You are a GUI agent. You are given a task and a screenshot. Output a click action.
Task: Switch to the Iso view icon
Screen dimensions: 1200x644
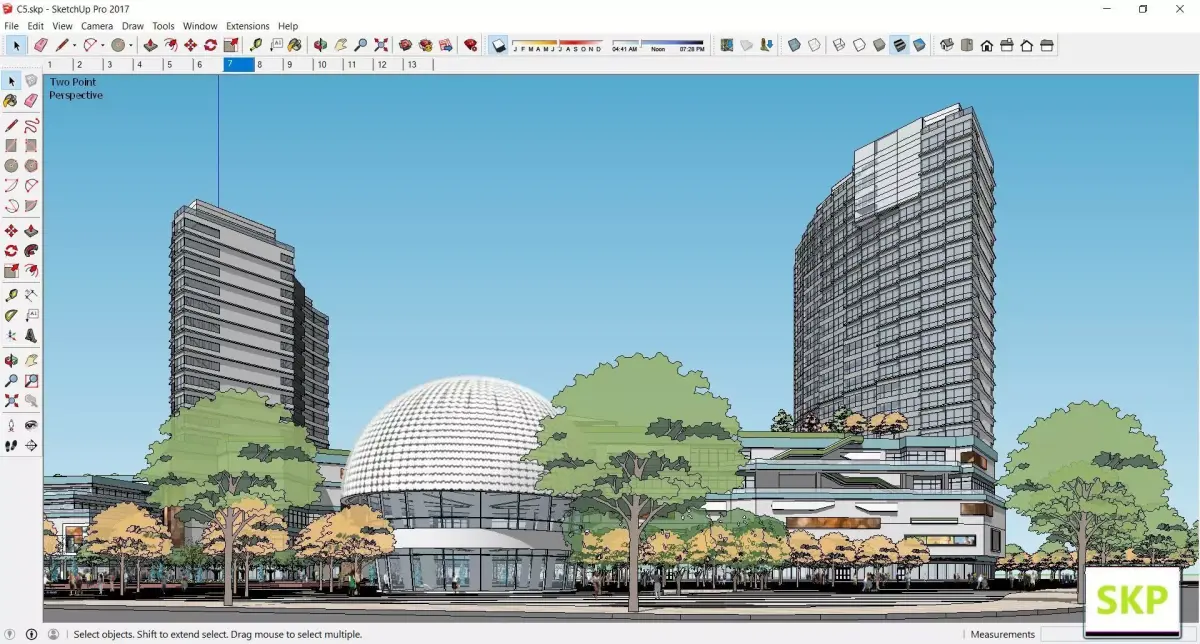pyautogui.click(x=947, y=45)
